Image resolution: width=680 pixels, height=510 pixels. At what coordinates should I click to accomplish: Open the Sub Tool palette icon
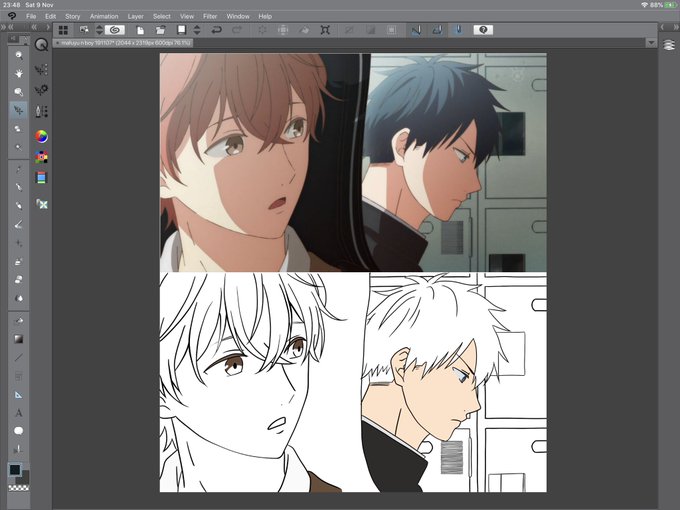click(41, 69)
